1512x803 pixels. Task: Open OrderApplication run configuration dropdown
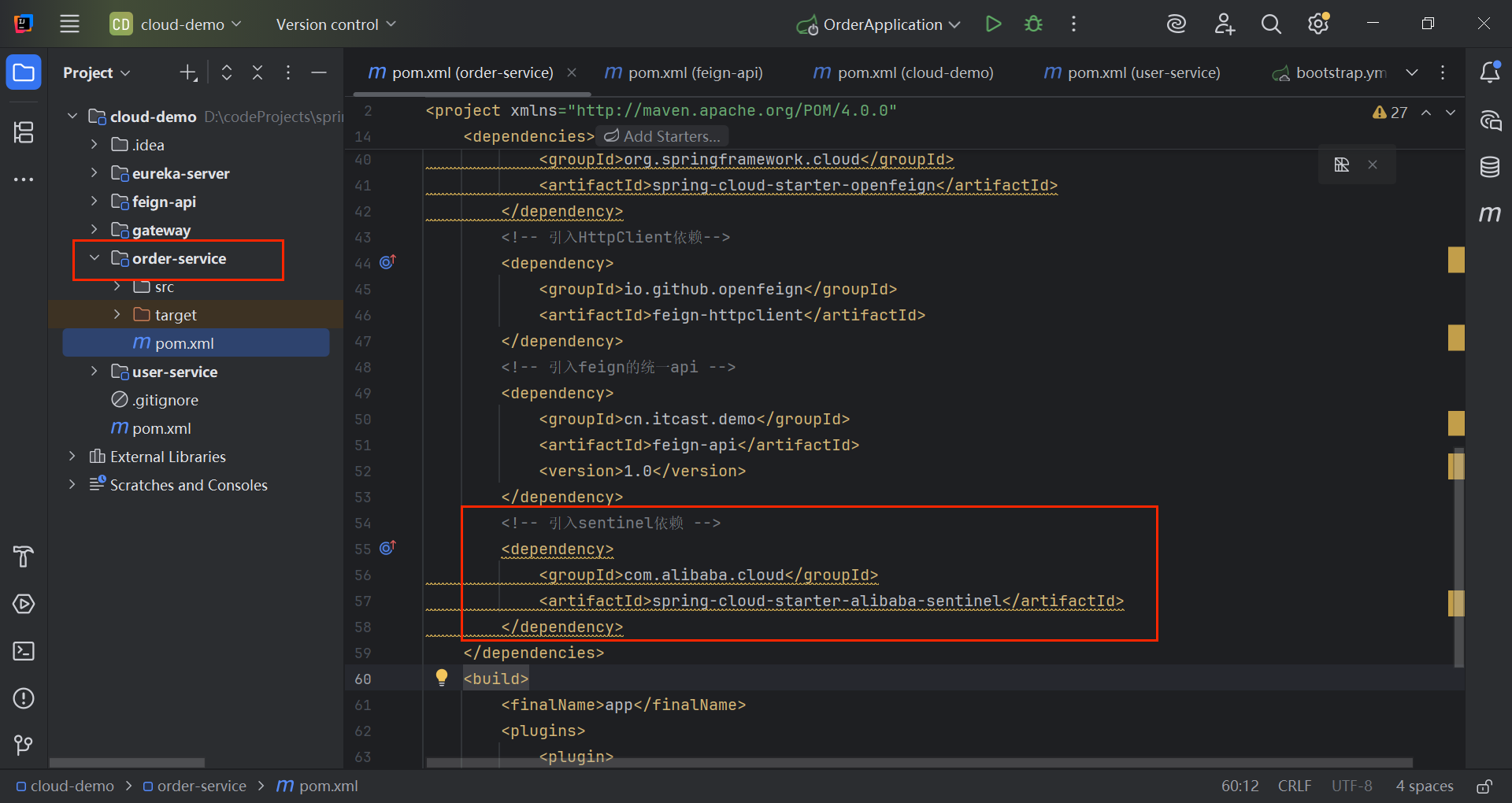click(879, 24)
